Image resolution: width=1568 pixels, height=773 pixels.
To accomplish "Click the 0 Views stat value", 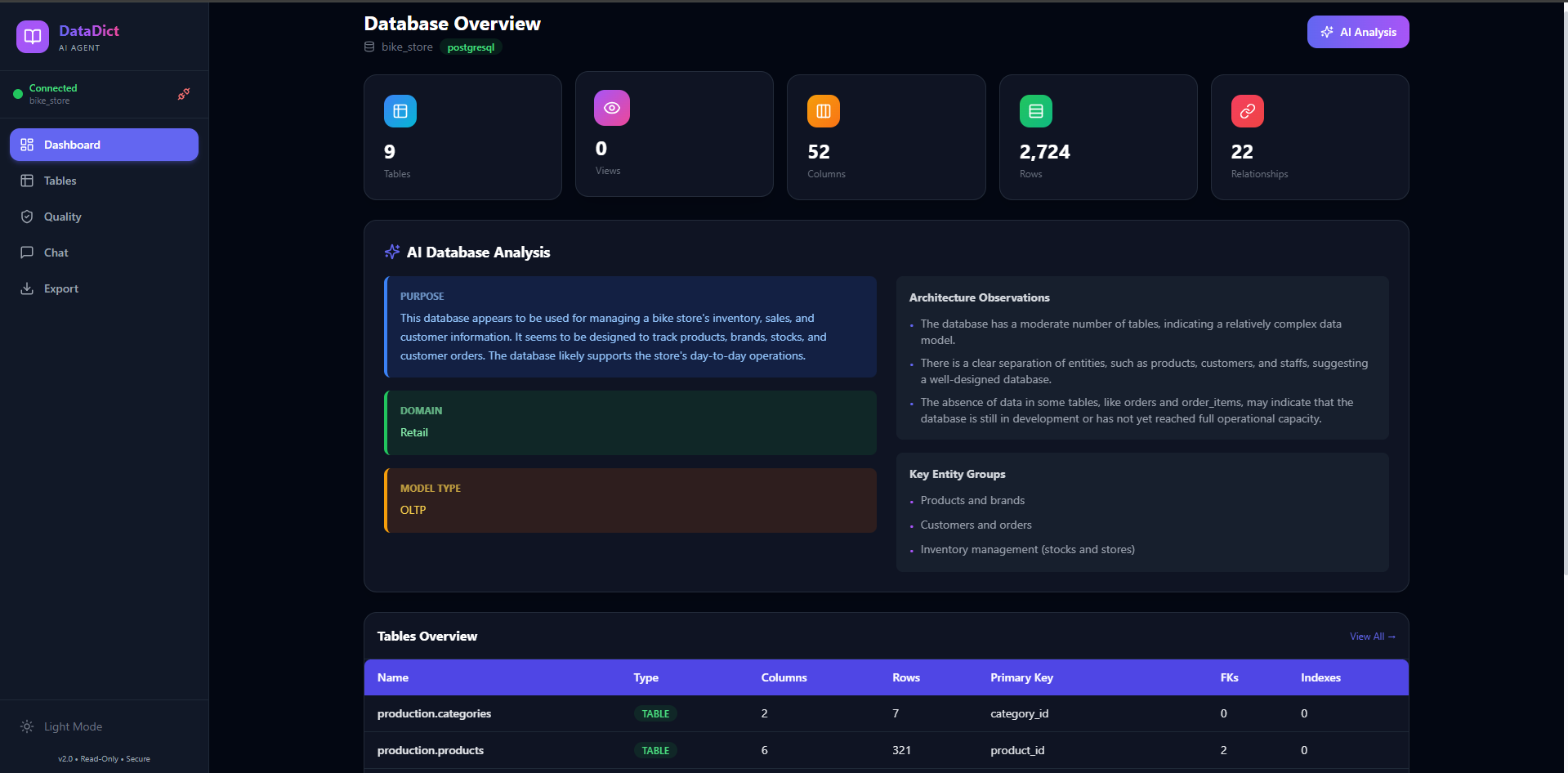I will (601, 149).
